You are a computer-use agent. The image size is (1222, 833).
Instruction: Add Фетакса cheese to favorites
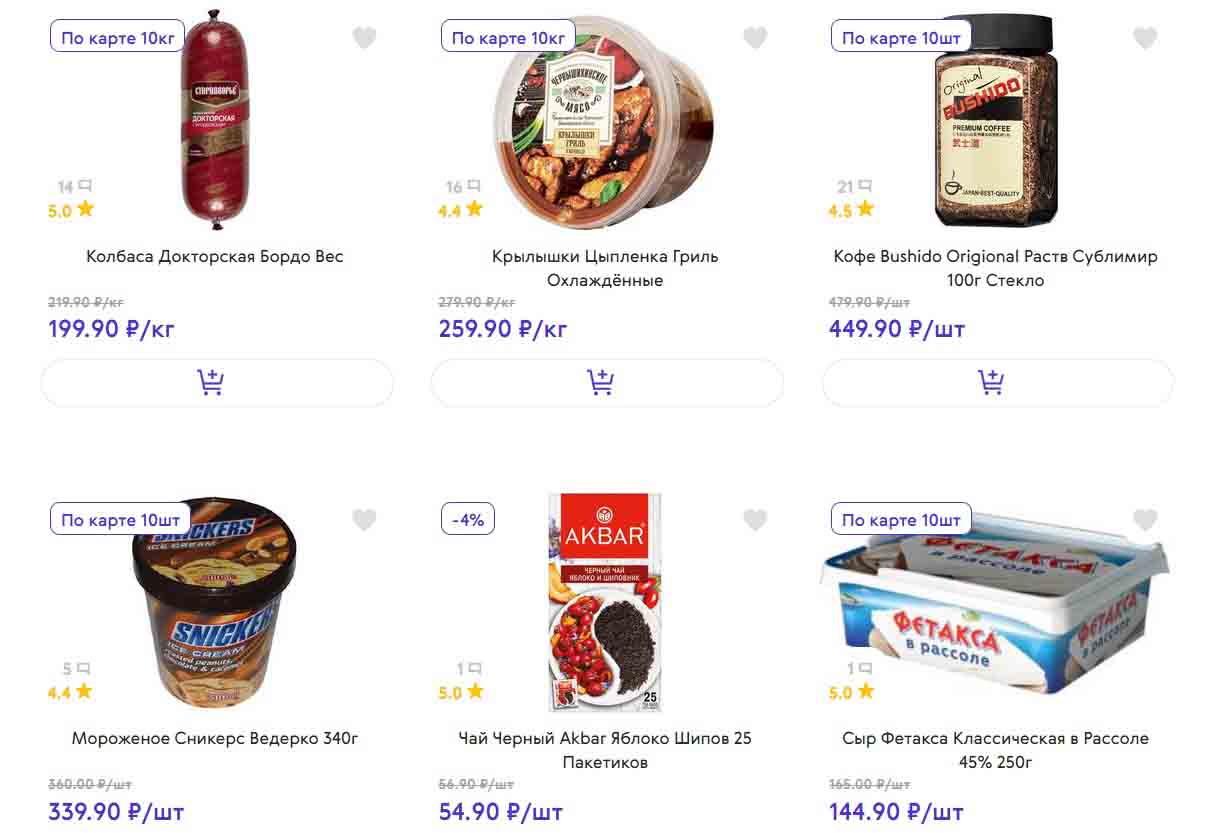click(1145, 520)
